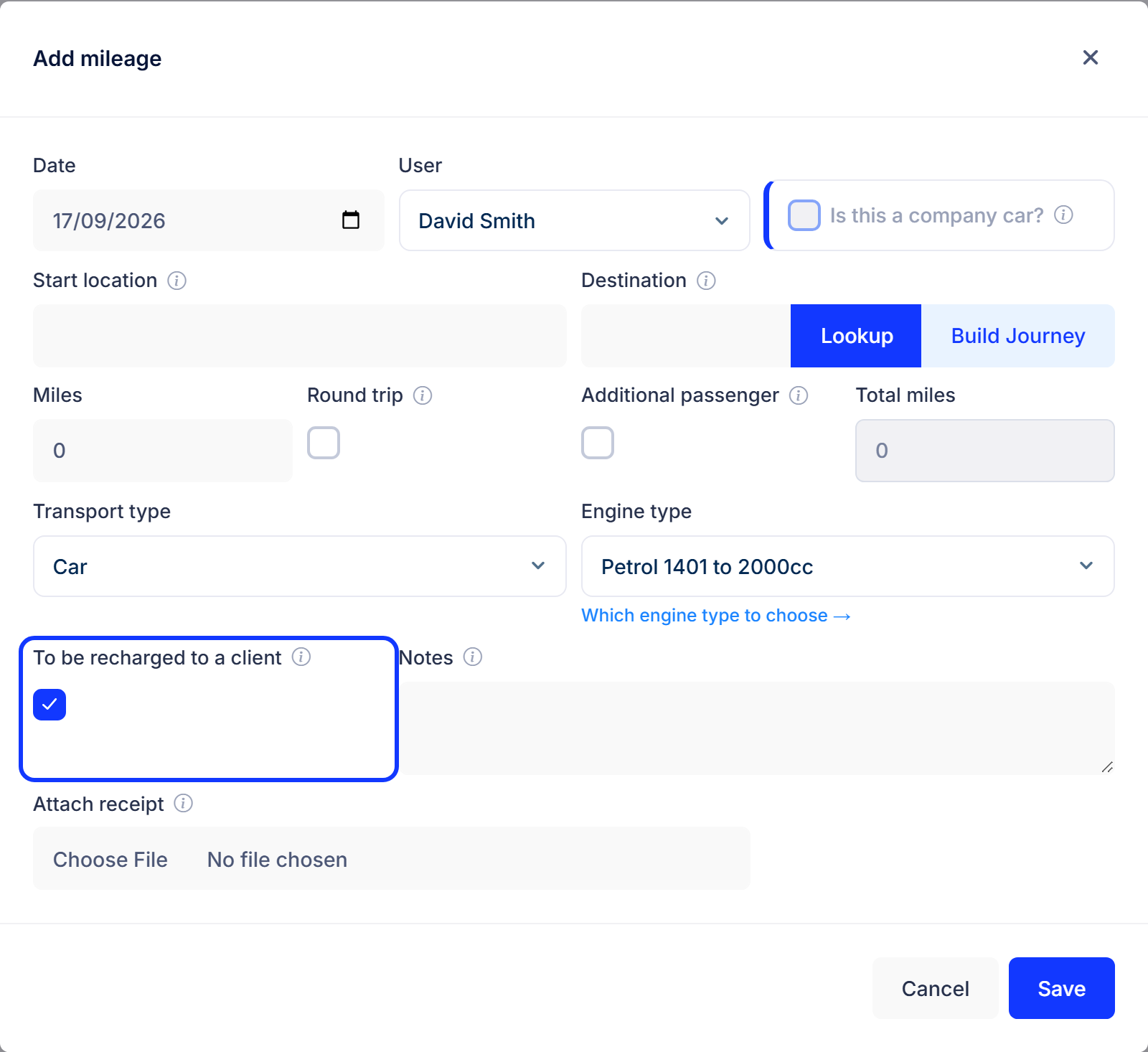Close the Add mileage dialog
Viewport: 1148px width, 1052px height.
coord(1090,57)
